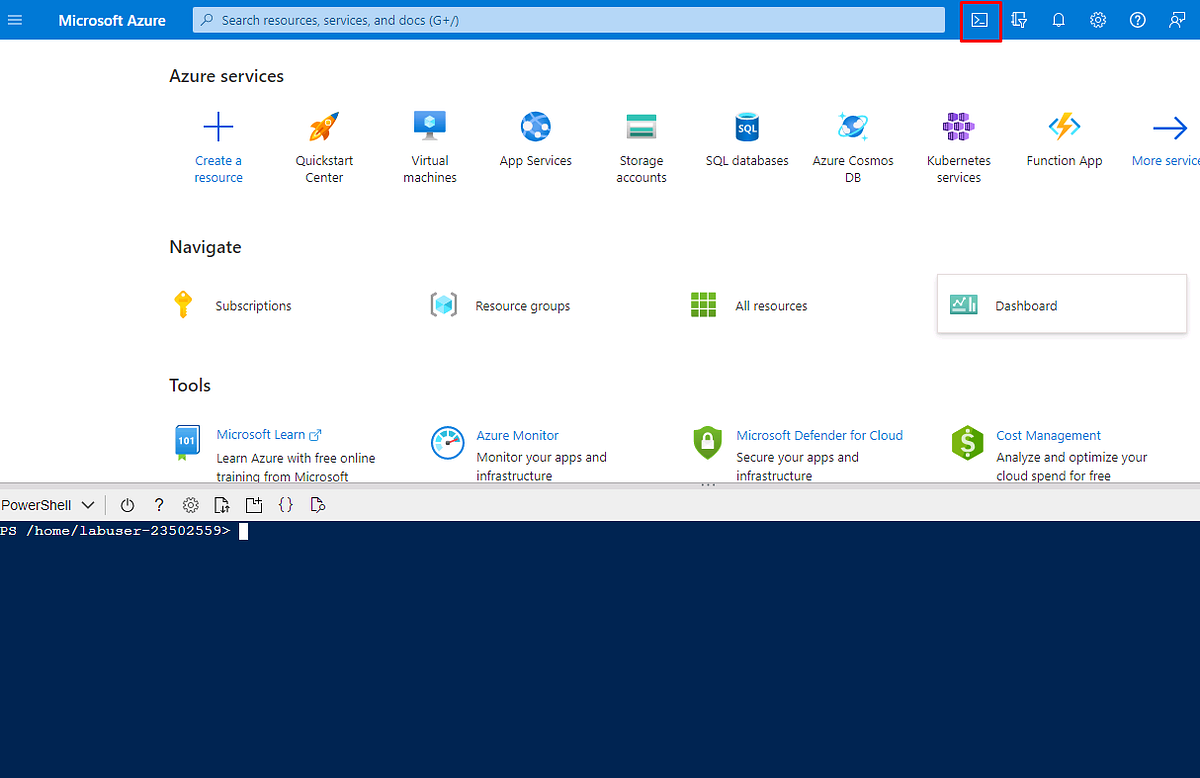1200x778 pixels.
Task: Expand More services with the arrow
Action: coord(1168,127)
